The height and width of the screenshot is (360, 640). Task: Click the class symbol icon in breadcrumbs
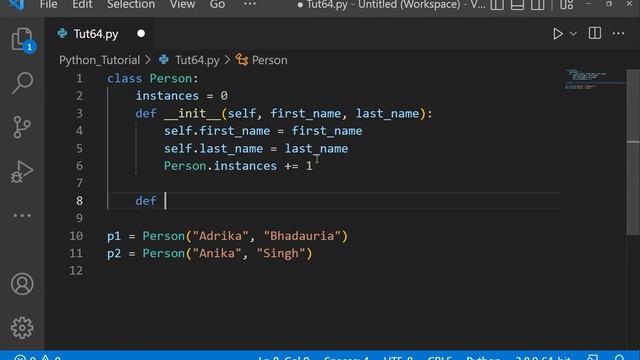242,60
